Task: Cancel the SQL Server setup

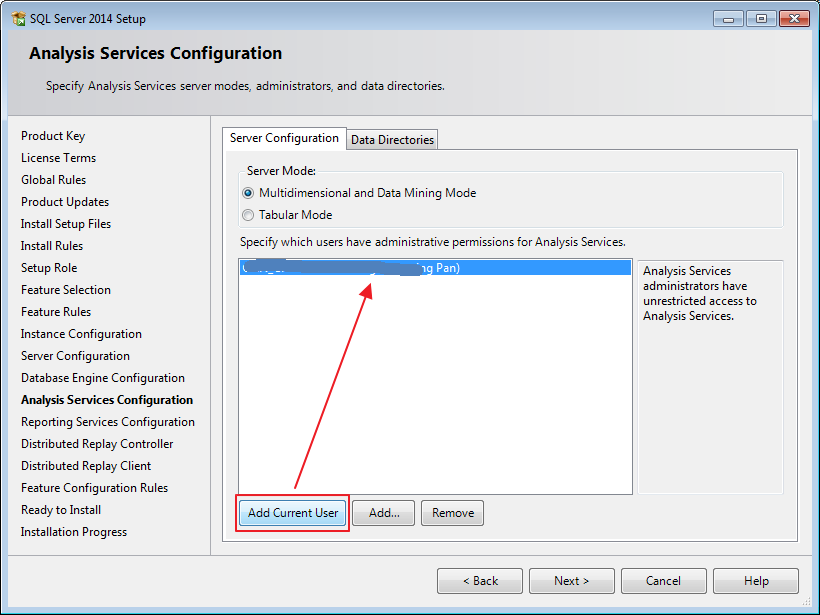Action: [664, 581]
